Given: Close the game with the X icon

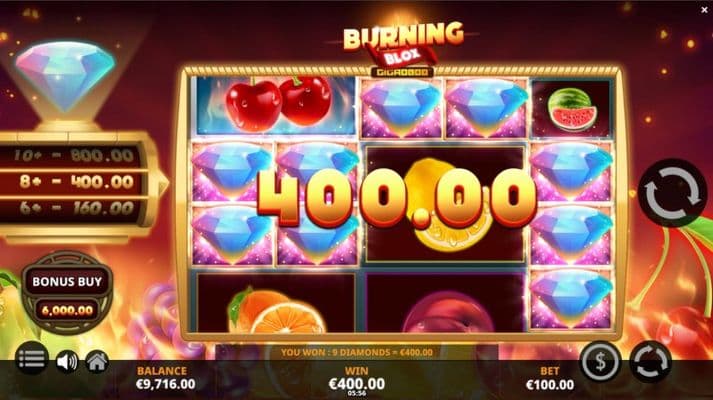Looking at the screenshot, I should (704, 9).
